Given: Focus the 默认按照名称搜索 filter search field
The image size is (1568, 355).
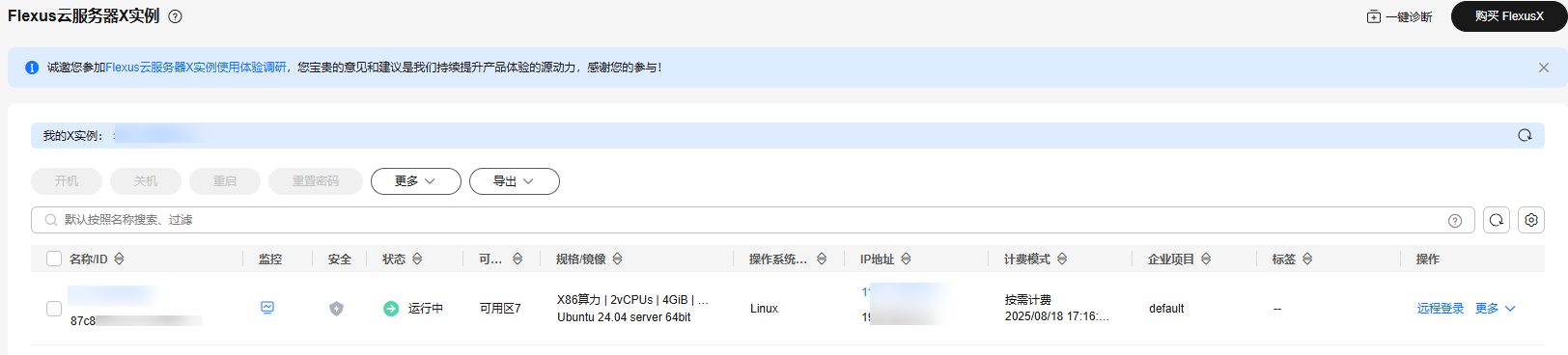Looking at the screenshot, I should coord(743,220).
